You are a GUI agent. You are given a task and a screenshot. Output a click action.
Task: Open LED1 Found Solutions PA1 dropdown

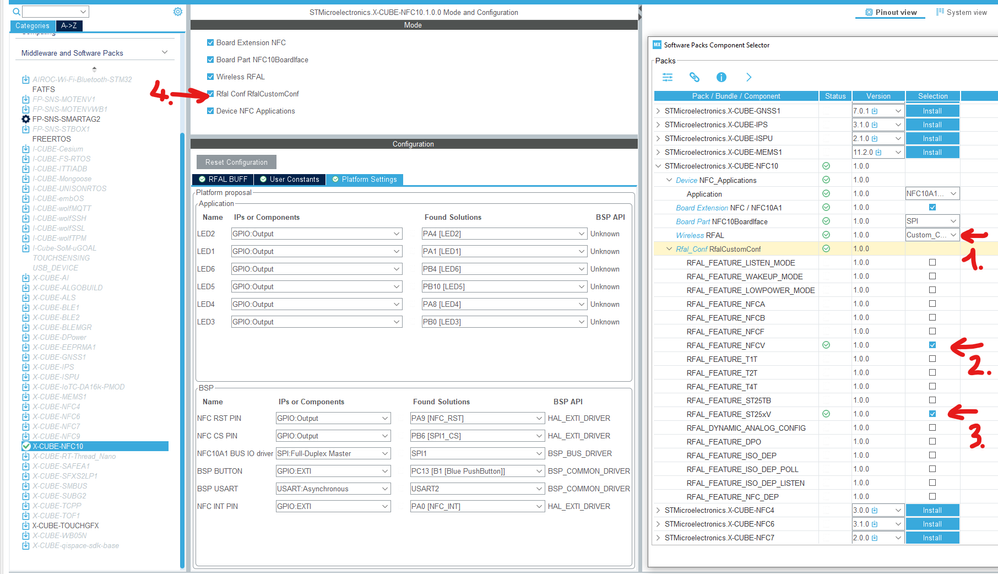(503, 251)
